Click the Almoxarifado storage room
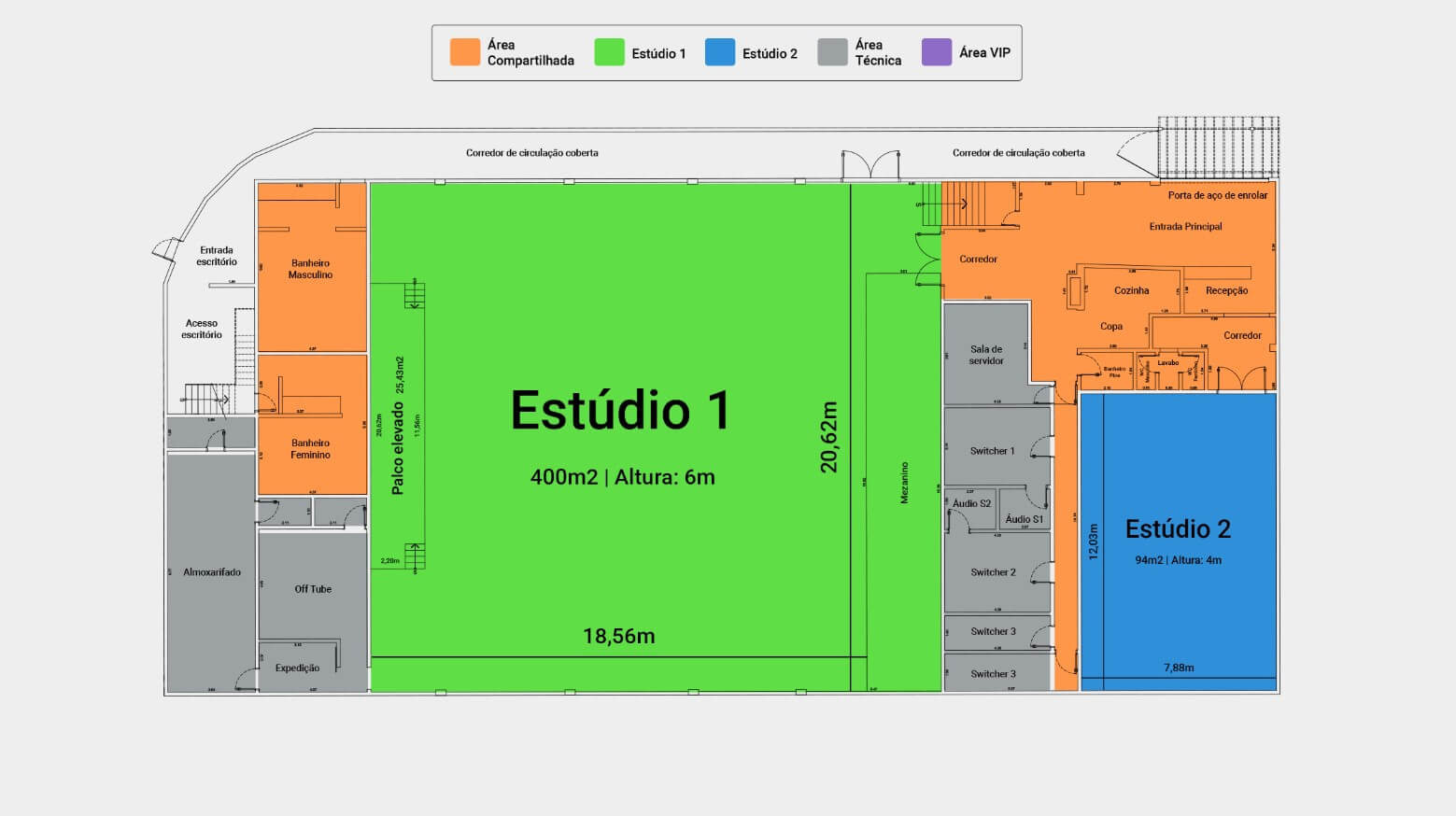The image size is (1456, 816). coord(212,572)
